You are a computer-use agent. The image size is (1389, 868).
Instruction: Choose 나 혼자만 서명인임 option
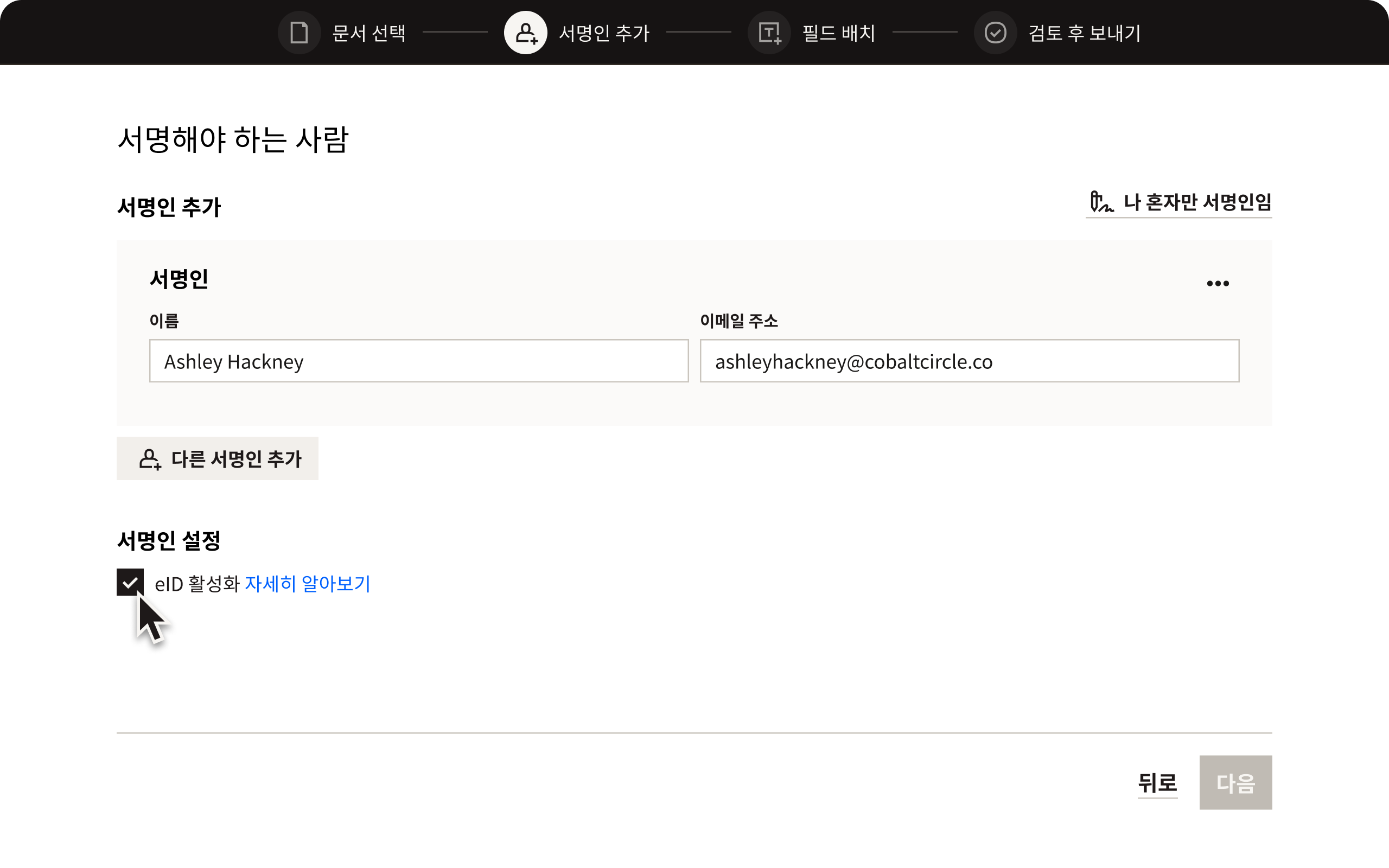[1179, 203]
